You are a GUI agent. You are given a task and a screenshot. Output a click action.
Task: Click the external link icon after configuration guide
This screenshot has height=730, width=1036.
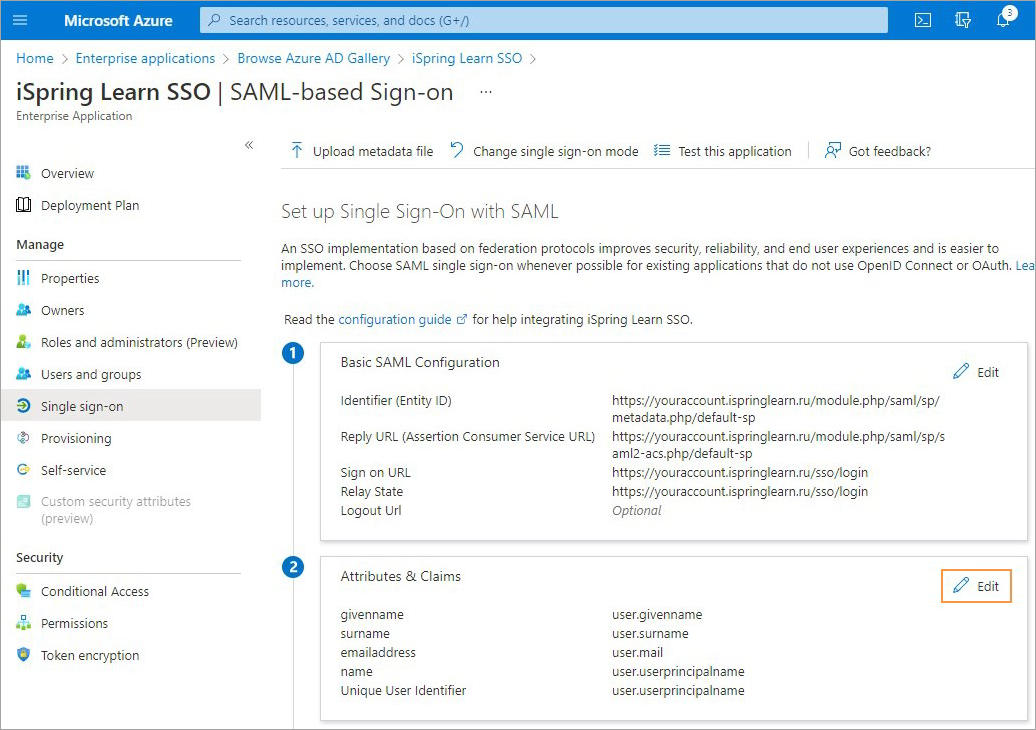[462, 319]
